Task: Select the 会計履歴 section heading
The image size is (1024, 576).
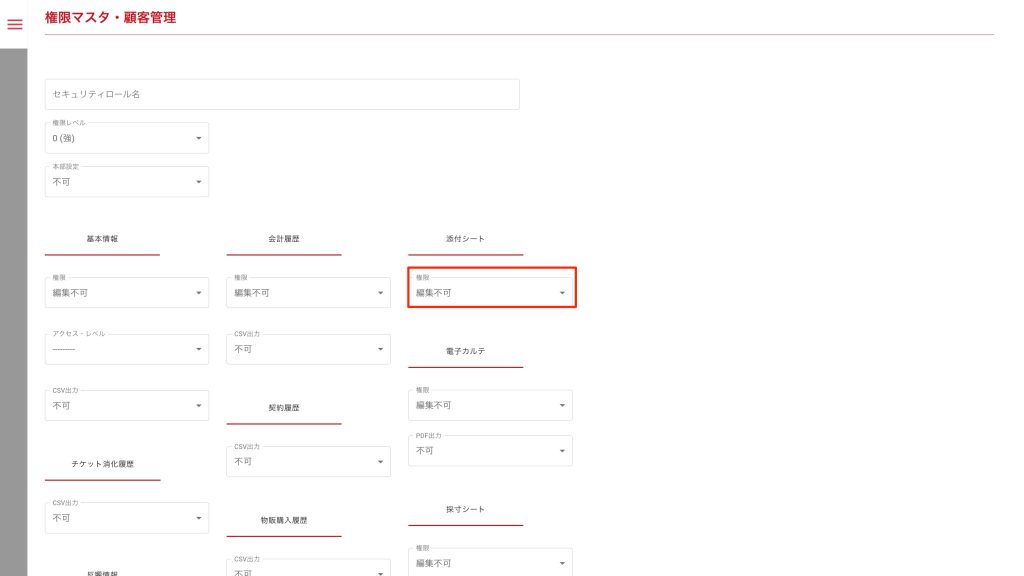Action: pyautogui.click(x=284, y=240)
